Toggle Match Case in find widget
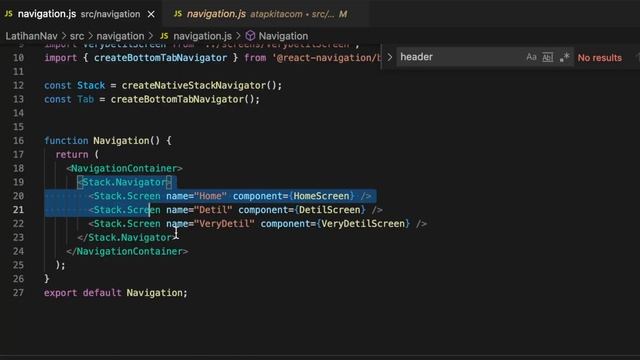Screen dimensions: 640x360 tap(531, 57)
